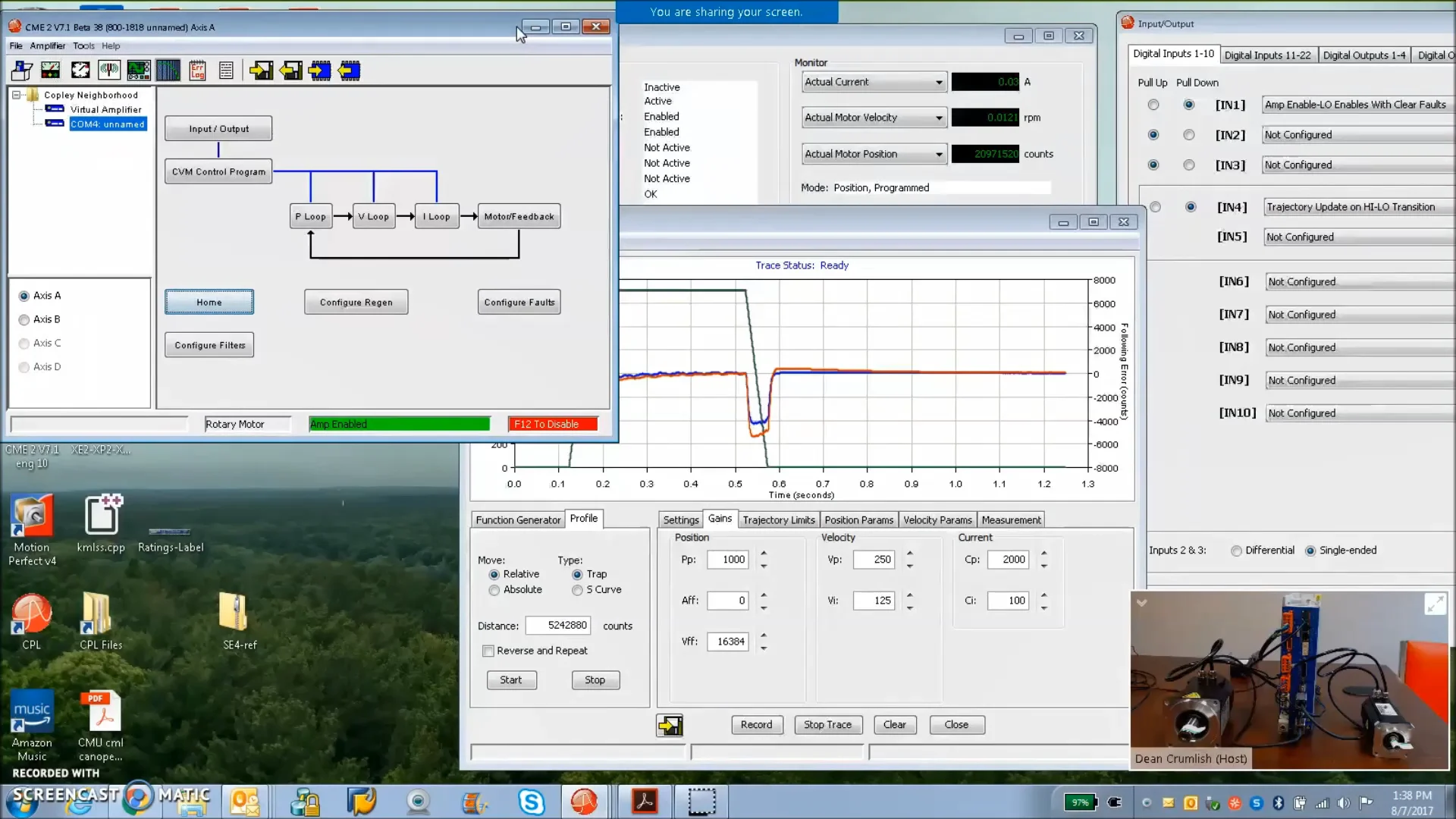The width and height of the screenshot is (1456, 819).
Task: Click the Configure Faults button
Action: coord(519,302)
